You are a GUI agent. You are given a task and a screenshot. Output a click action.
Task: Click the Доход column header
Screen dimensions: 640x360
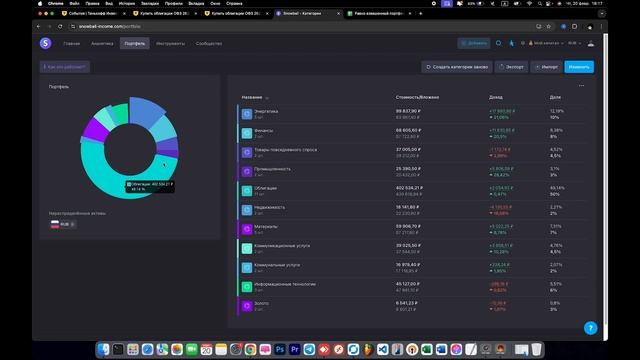tap(496, 97)
